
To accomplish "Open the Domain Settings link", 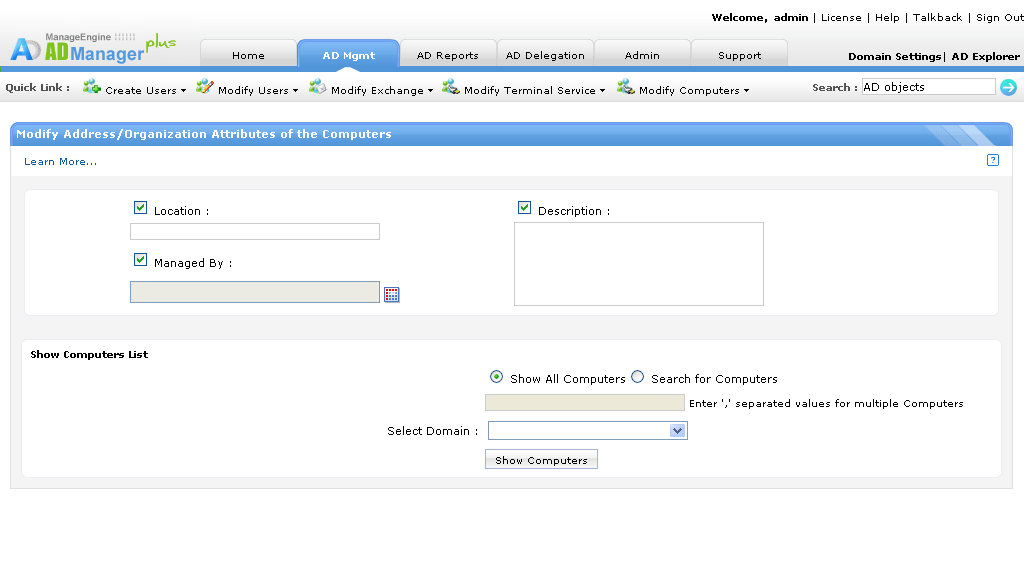I will [x=894, y=57].
